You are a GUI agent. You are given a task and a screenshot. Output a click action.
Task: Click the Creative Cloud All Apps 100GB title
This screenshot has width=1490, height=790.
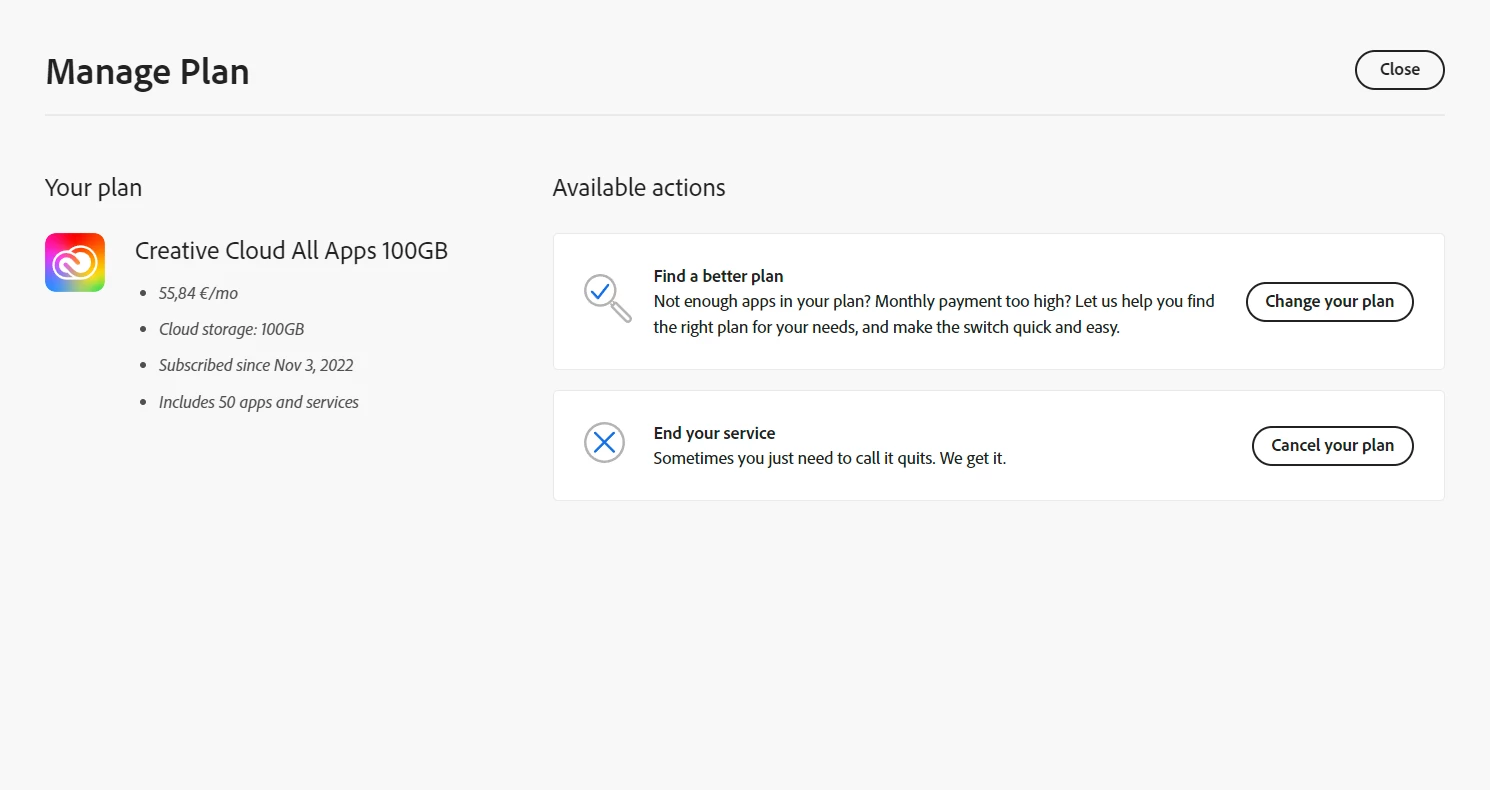point(291,251)
